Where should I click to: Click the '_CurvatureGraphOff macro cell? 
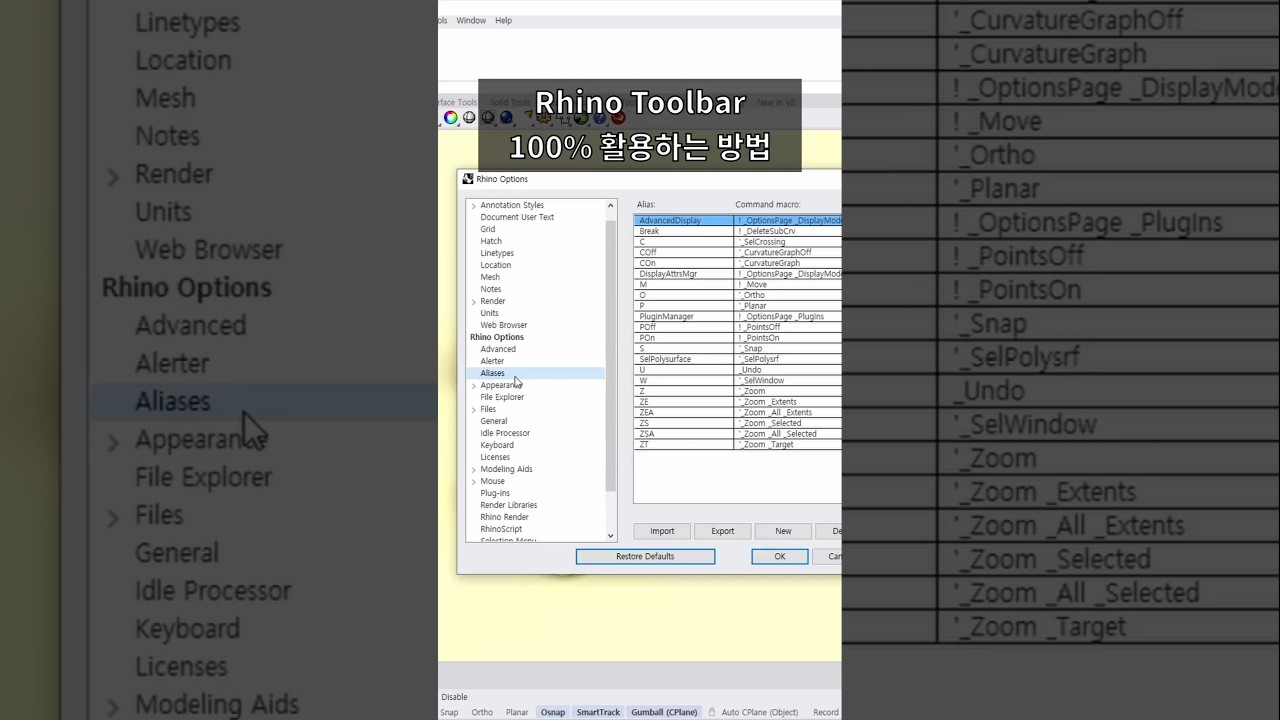coord(788,252)
